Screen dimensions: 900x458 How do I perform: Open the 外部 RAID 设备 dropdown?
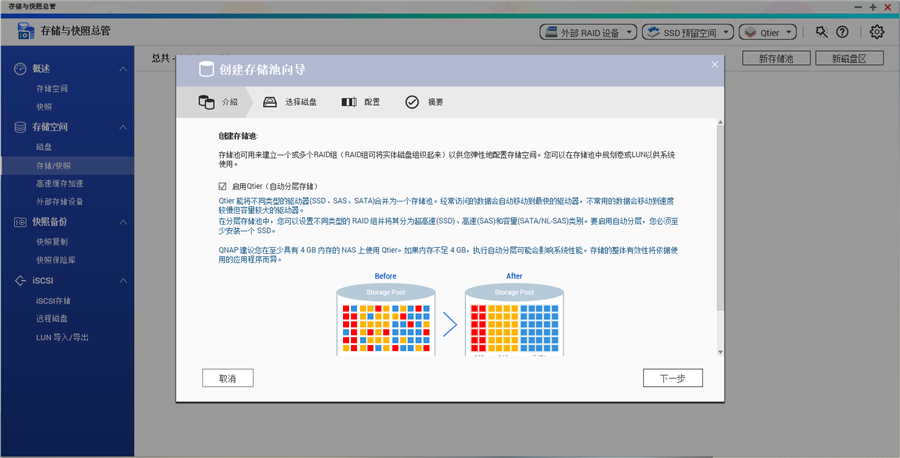click(587, 32)
